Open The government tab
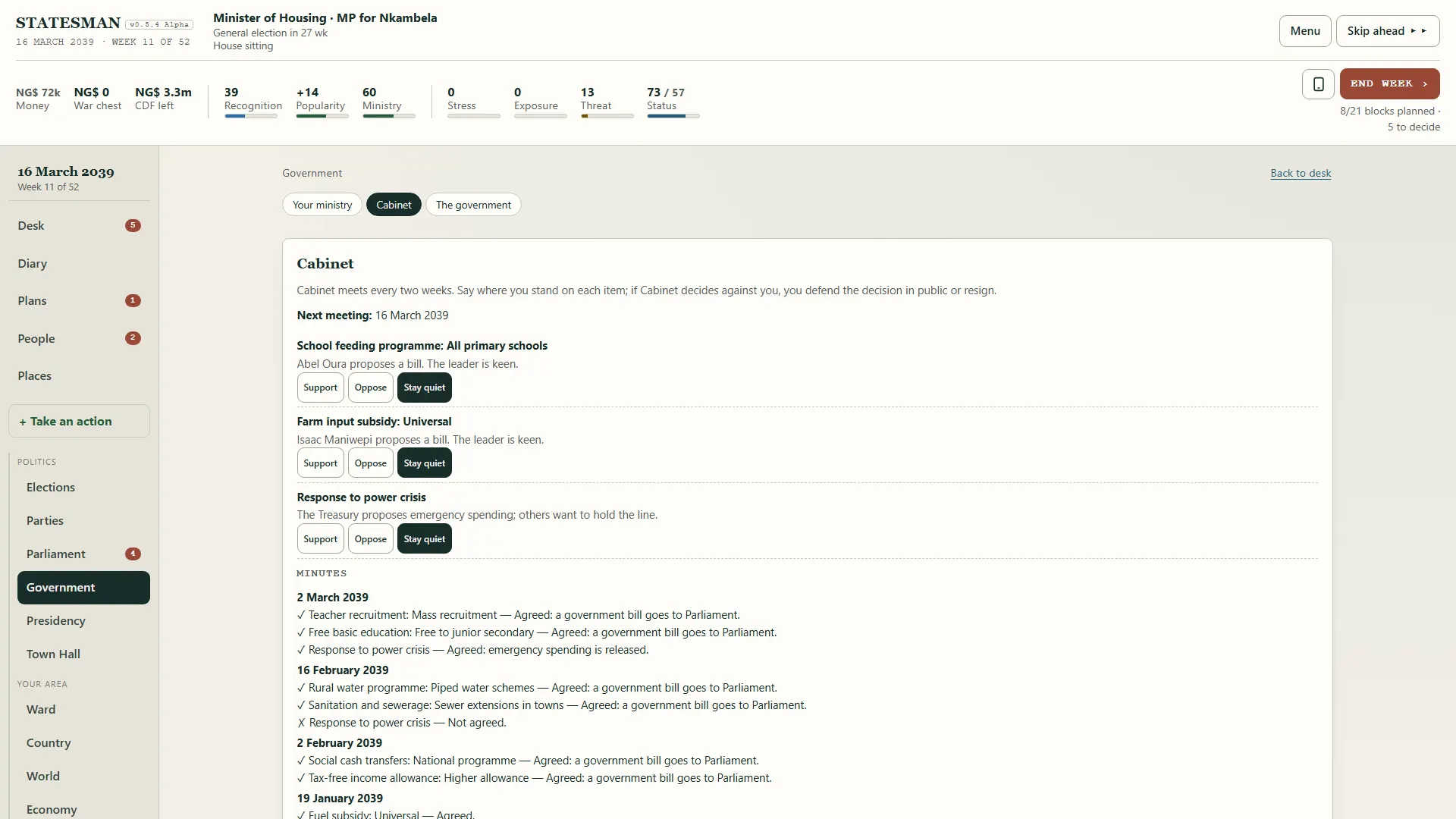 click(473, 205)
